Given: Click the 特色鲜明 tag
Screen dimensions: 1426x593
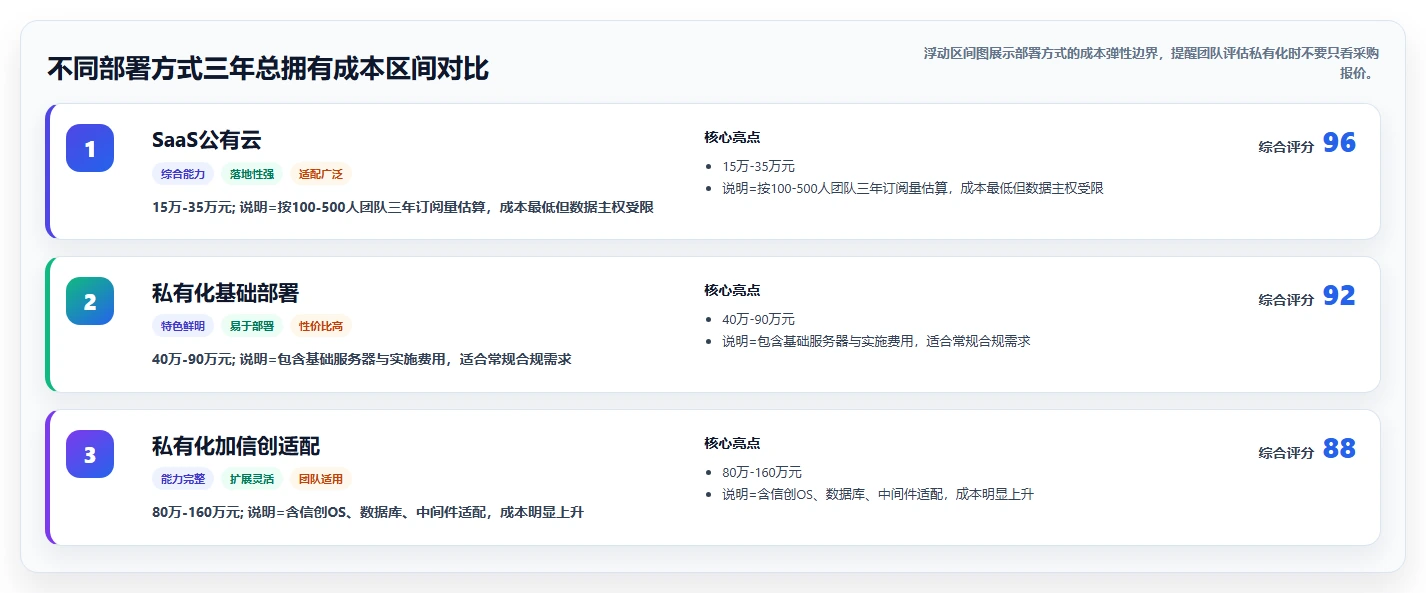Looking at the screenshot, I should coord(183,326).
